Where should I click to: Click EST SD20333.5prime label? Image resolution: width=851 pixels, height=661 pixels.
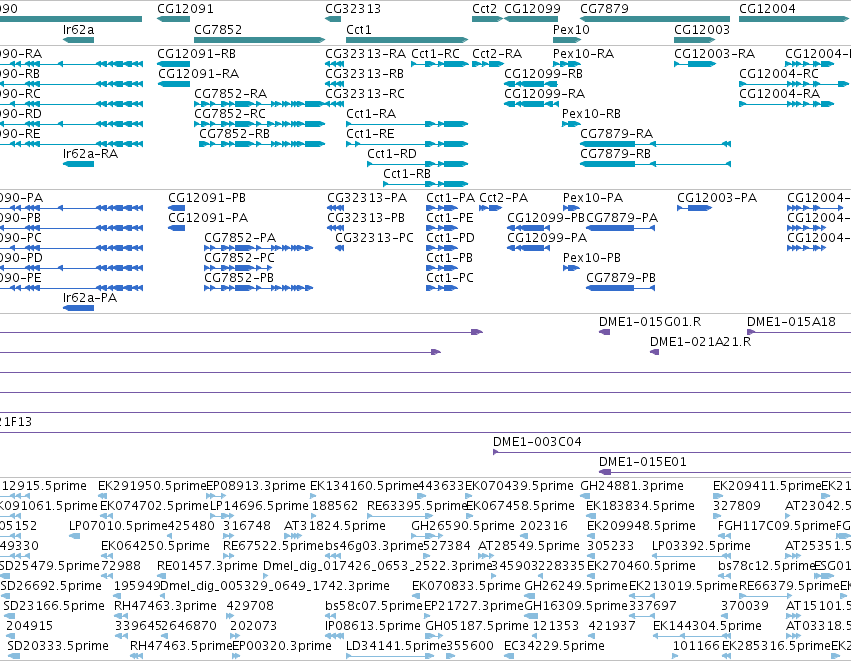(58, 646)
